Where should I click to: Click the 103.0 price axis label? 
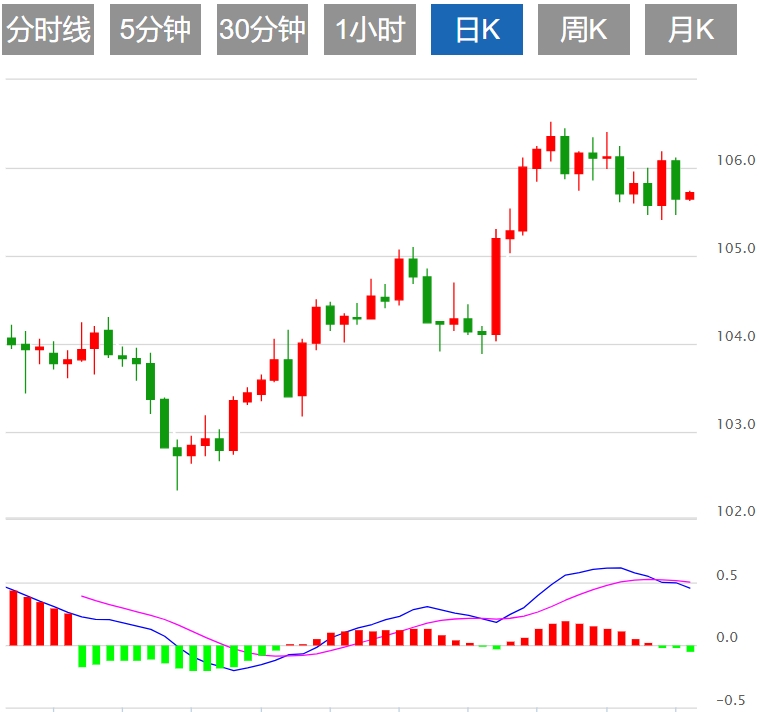pyautogui.click(x=736, y=424)
